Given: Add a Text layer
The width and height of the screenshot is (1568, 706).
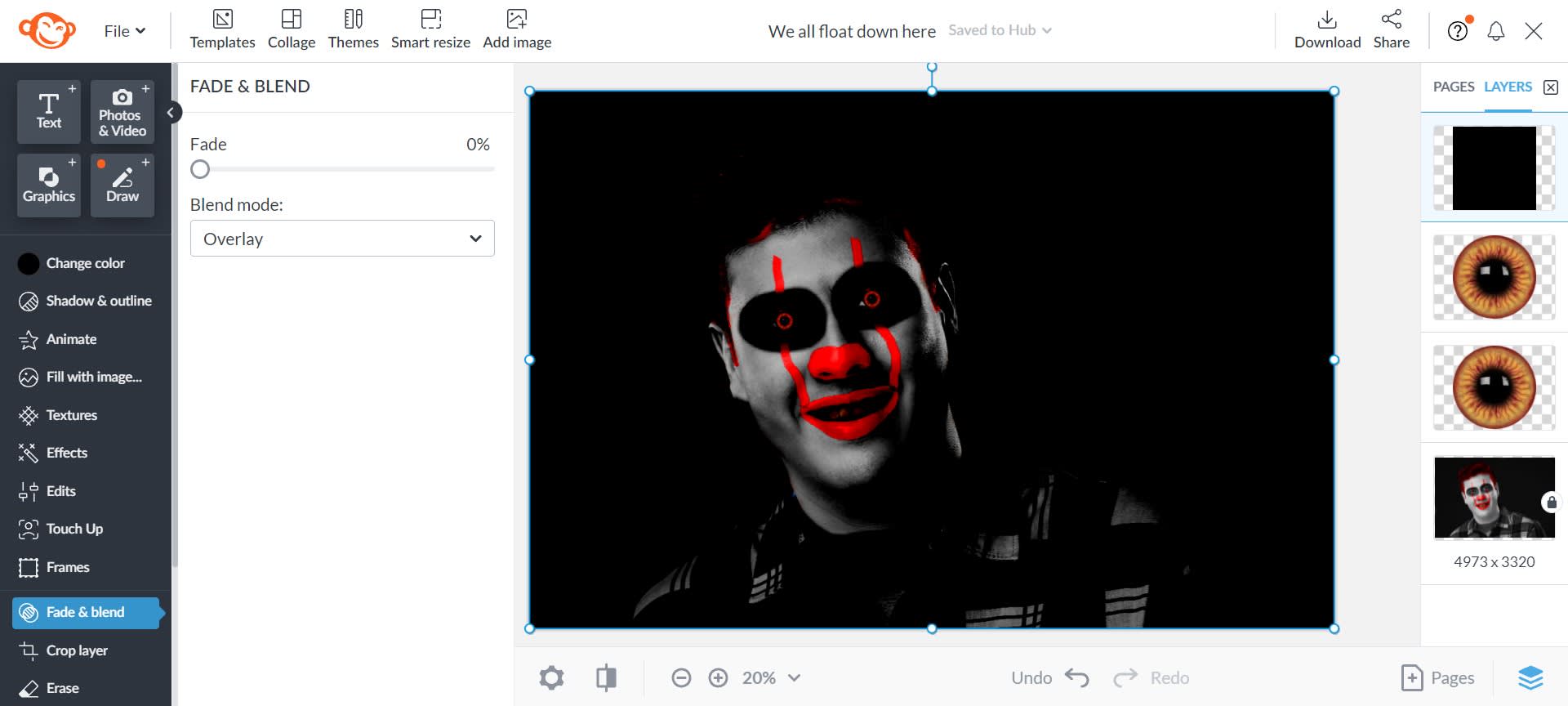Looking at the screenshot, I should coord(49,111).
